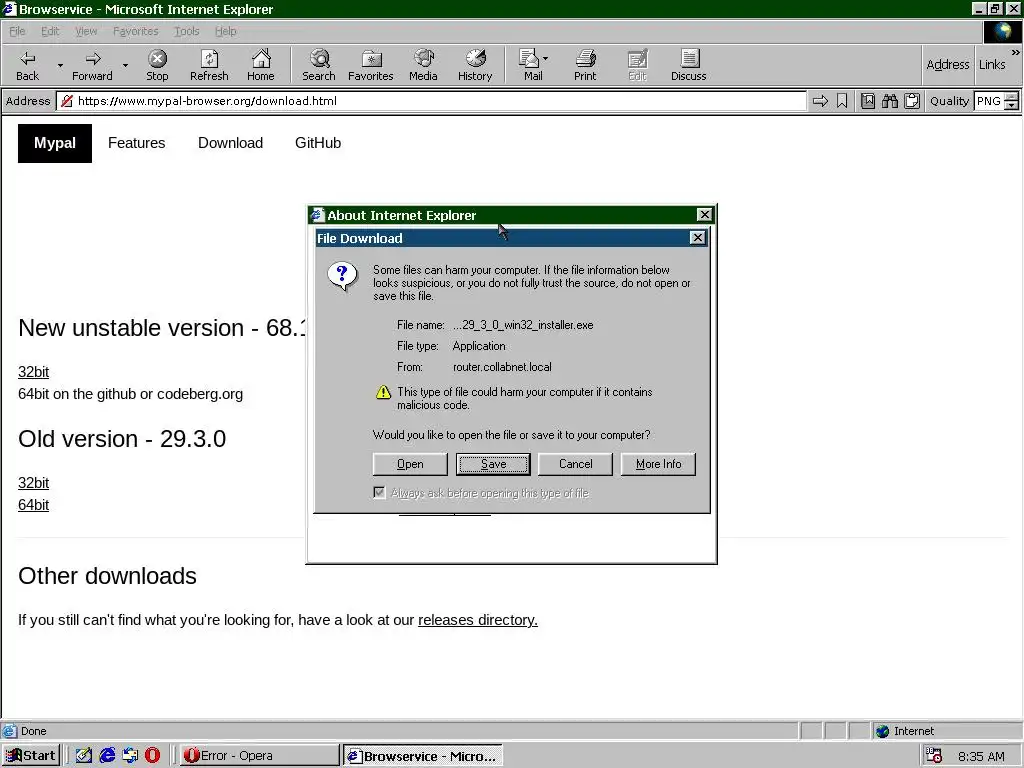This screenshot has width=1024, height=768.
Task: Click the bookmarks book icon in Browservice bar
Action: click(867, 101)
